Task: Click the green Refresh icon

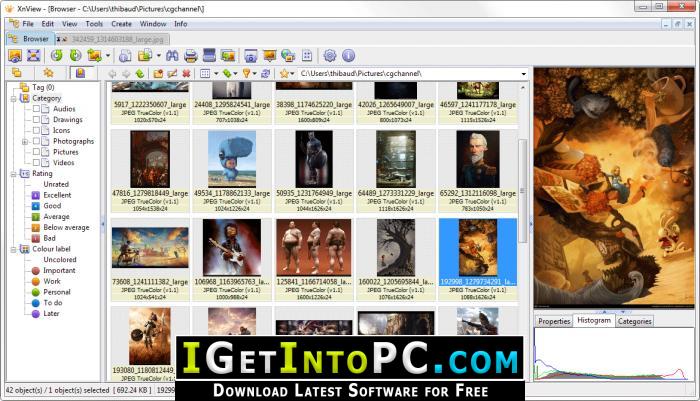Action: pyautogui.click(x=58, y=55)
